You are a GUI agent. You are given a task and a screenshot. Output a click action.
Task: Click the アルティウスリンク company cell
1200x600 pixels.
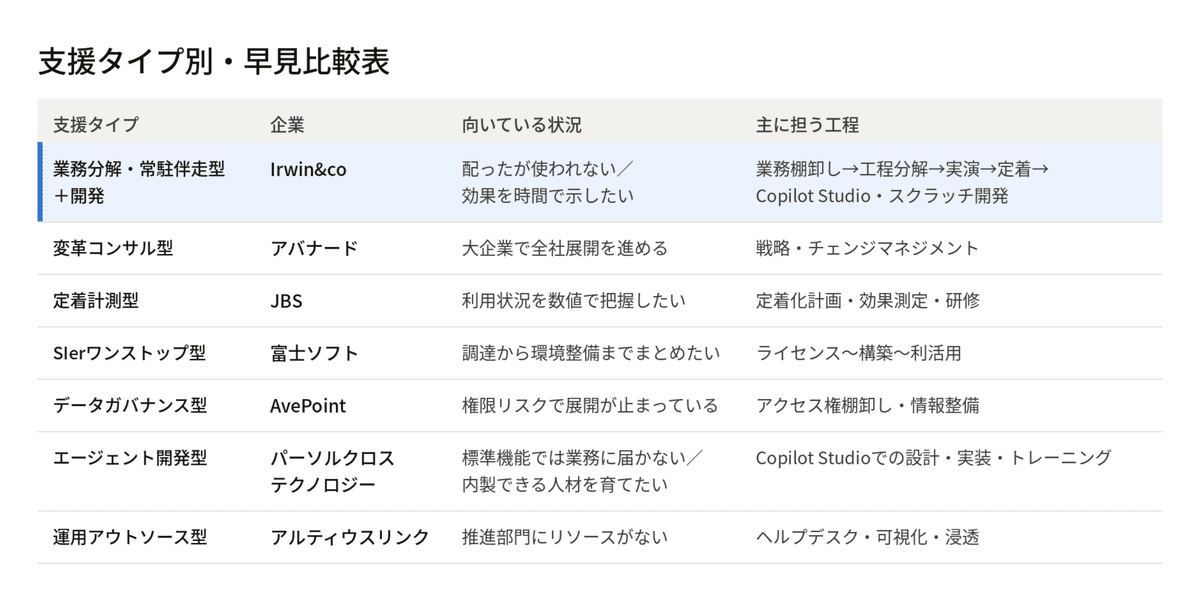[x=350, y=537]
